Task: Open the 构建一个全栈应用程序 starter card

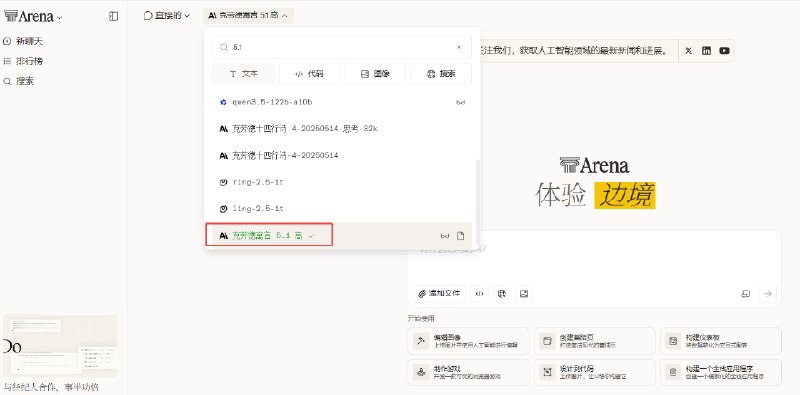Action: tap(720, 373)
